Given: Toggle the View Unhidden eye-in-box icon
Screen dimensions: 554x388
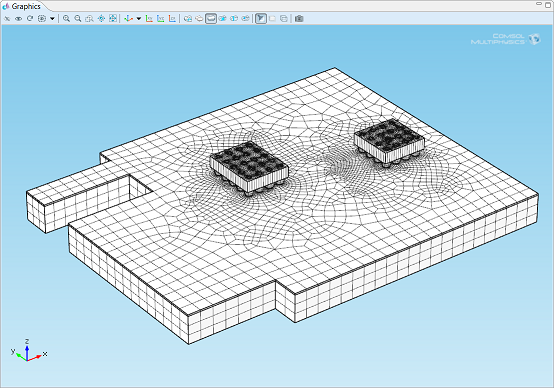Looking at the screenshot, I should point(42,19).
